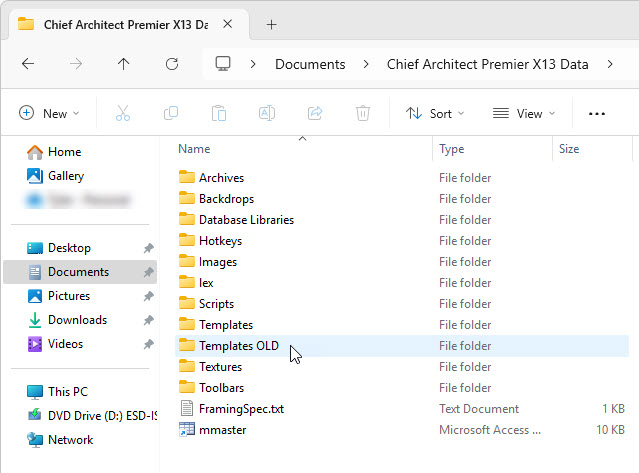
Task: Click the Rename icon in toolbar
Action: (267, 113)
